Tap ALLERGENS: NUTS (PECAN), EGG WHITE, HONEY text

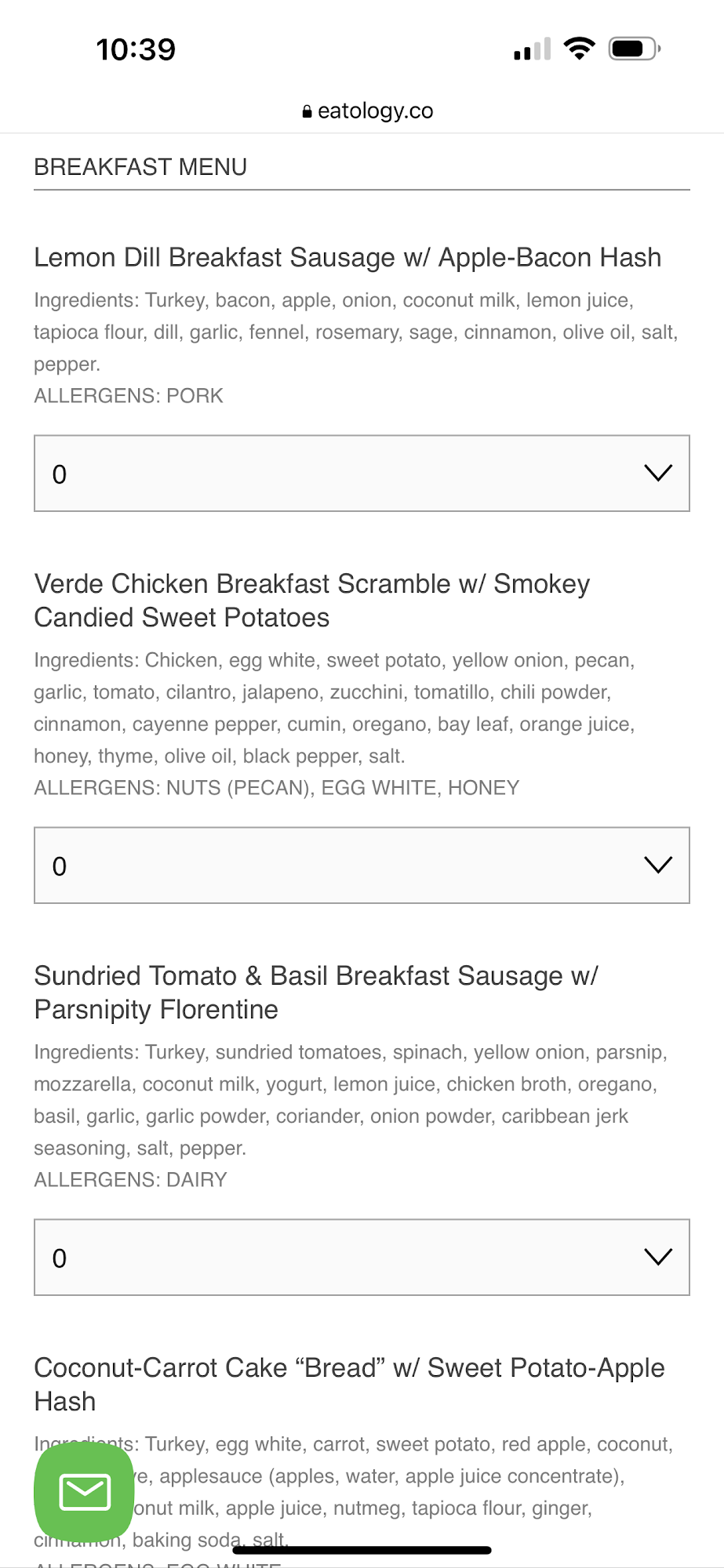click(x=276, y=788)
